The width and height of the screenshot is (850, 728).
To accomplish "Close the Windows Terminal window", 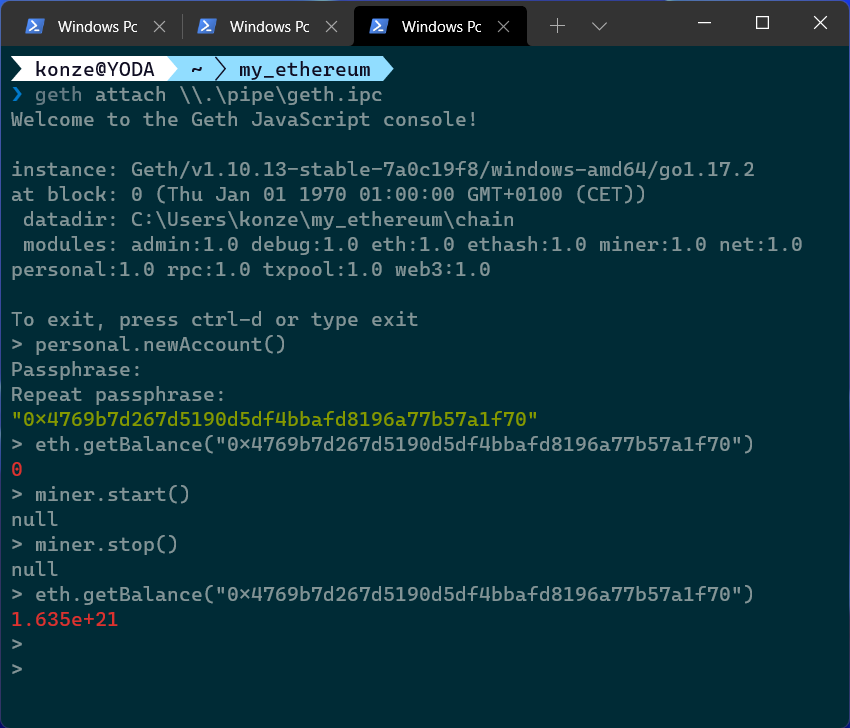I will point(820,23).
